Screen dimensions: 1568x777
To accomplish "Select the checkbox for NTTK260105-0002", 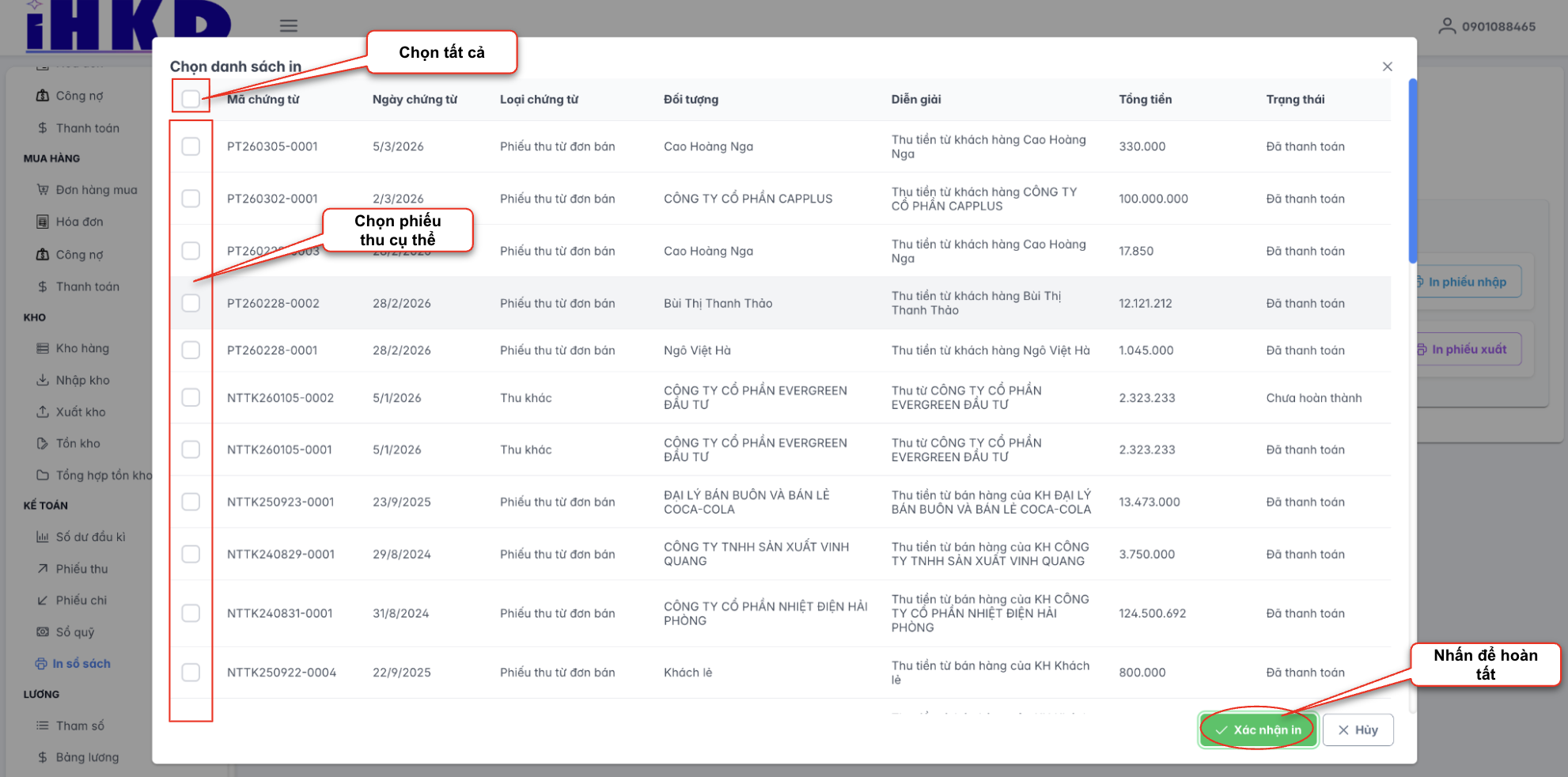I will (191, 397).
